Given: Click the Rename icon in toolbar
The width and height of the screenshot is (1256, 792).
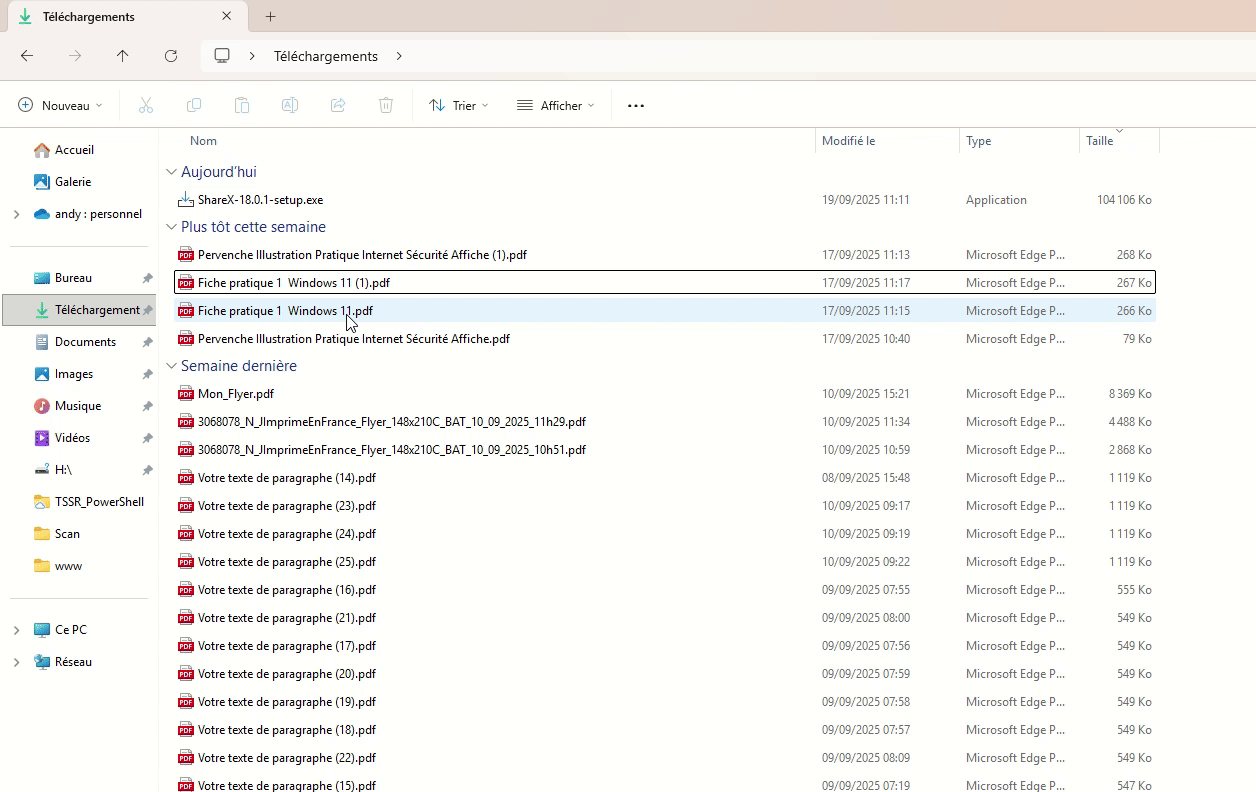Looking at the screenshot, I should pos(290,105).
